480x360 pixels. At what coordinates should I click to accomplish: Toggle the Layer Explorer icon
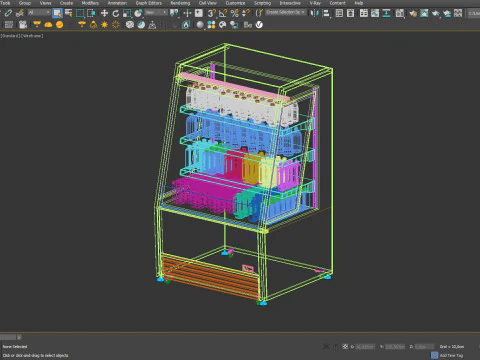(x=350, y=13)
